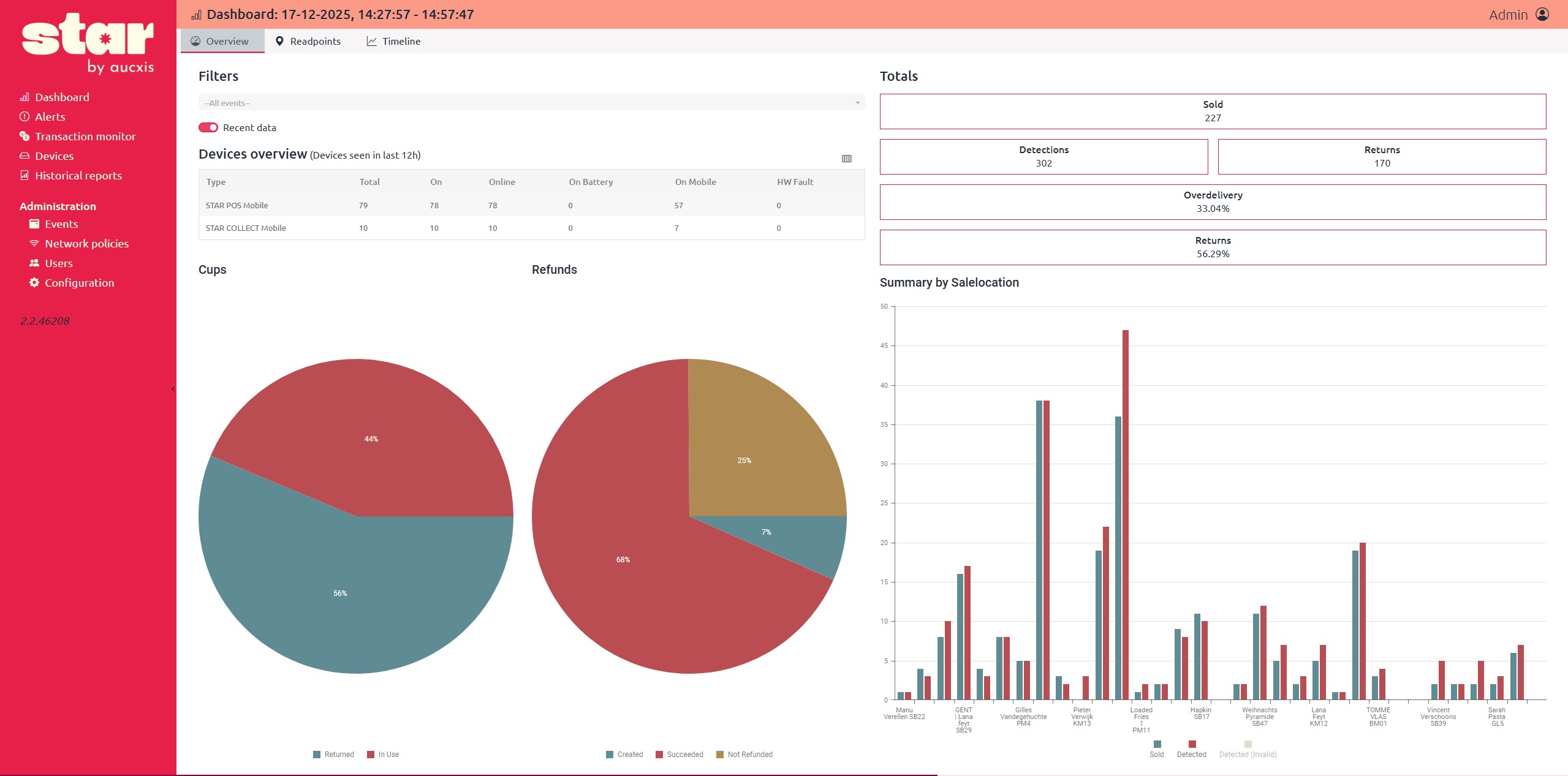1568x776 pixels.
Task: Click the STAR POS Mobile row
Action: (531, 205)
